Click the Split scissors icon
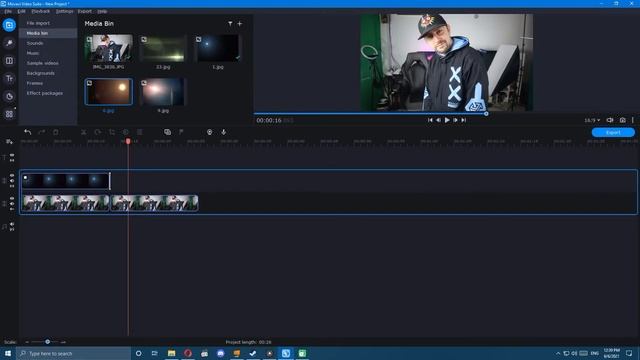Image resolution: width=640 pixels, height=360 pixels. [84, 132]
